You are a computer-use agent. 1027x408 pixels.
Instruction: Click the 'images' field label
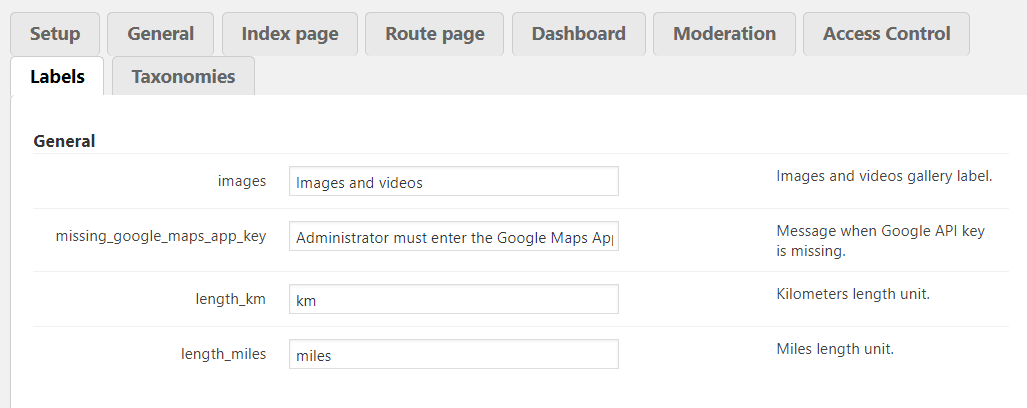click(242, 181)
